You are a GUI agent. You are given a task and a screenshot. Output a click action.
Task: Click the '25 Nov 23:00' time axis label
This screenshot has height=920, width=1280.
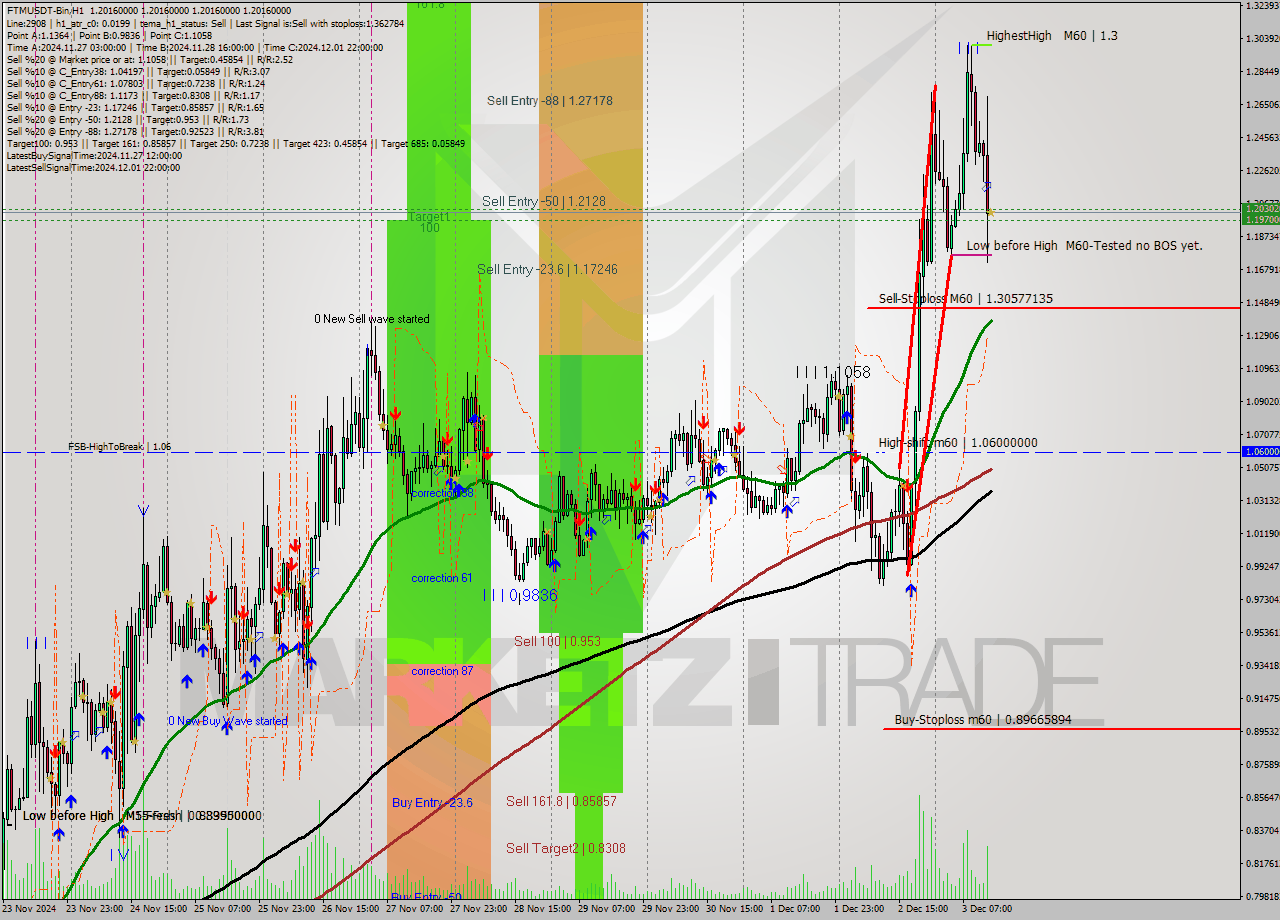tap(288, 910)
